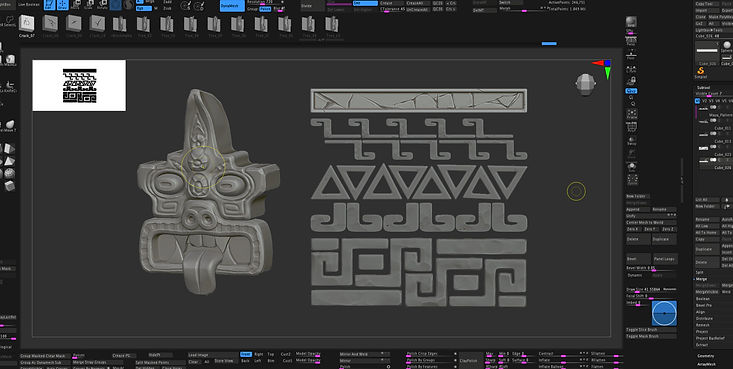The height and width of the screenshot is (369, 733).
Task: Expand the ArrayMesh sub-palette
Action: 707,364
